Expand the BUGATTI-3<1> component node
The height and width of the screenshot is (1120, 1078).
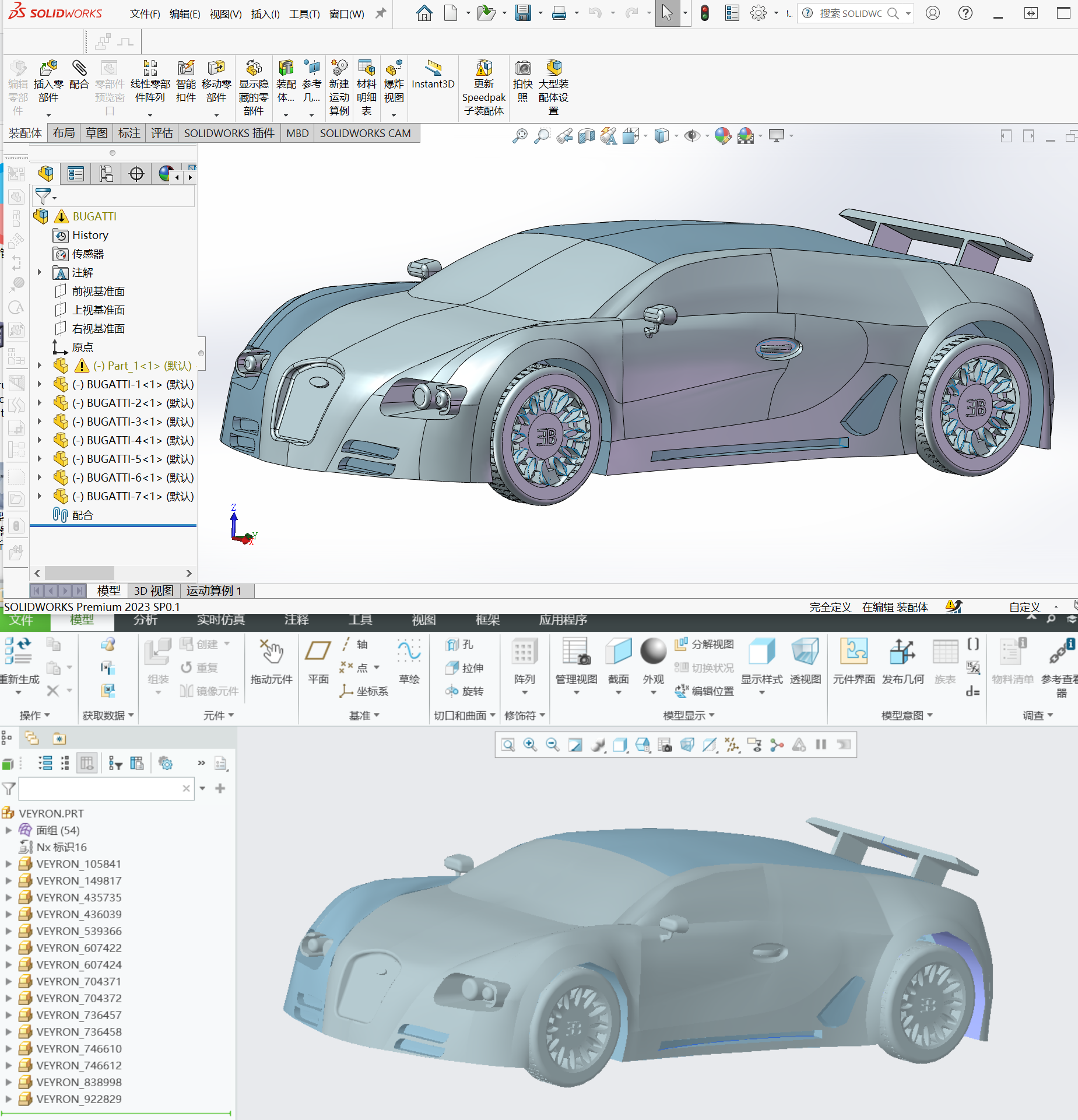(x=40, y=422)
